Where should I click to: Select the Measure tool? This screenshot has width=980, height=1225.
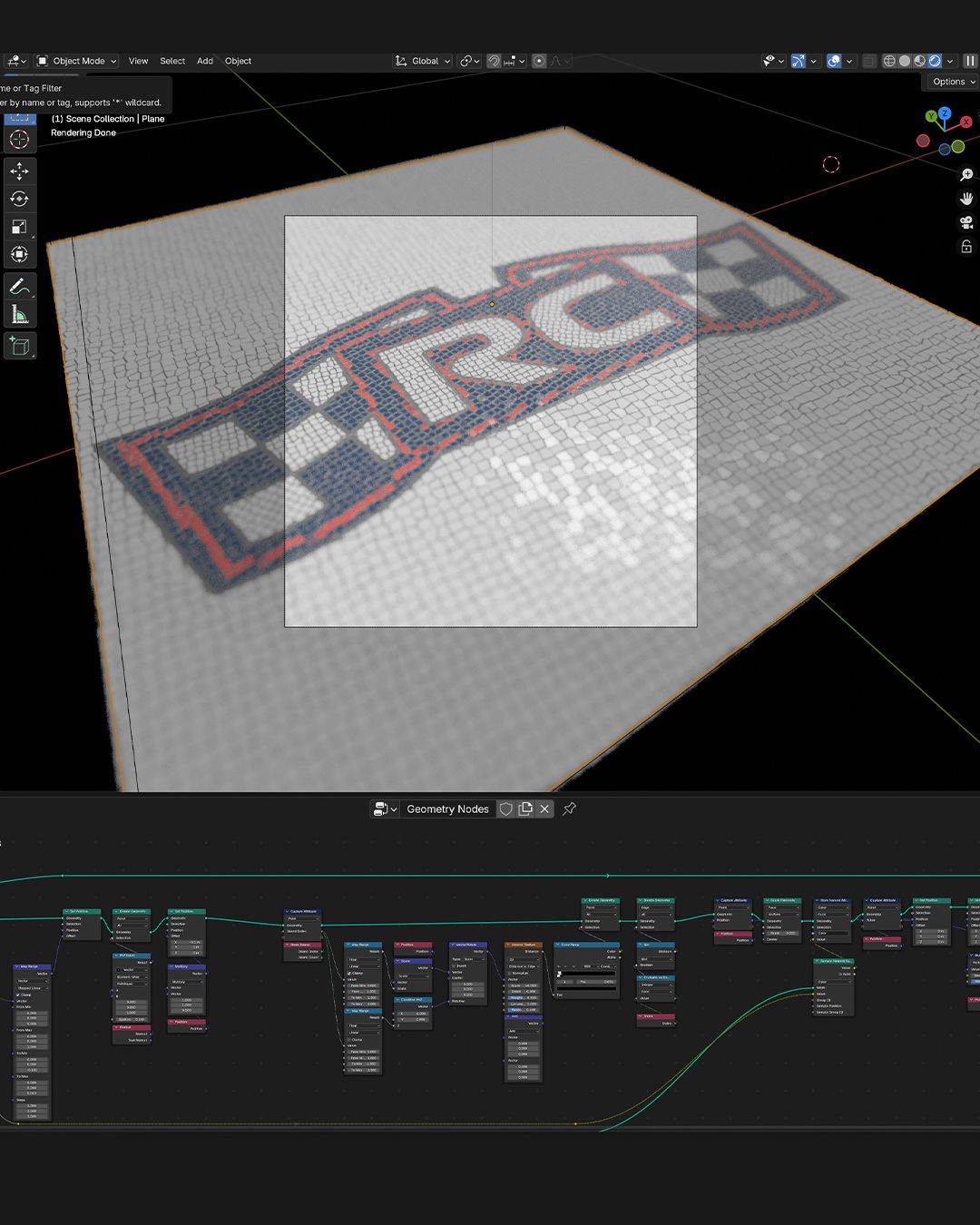(19, 315)
